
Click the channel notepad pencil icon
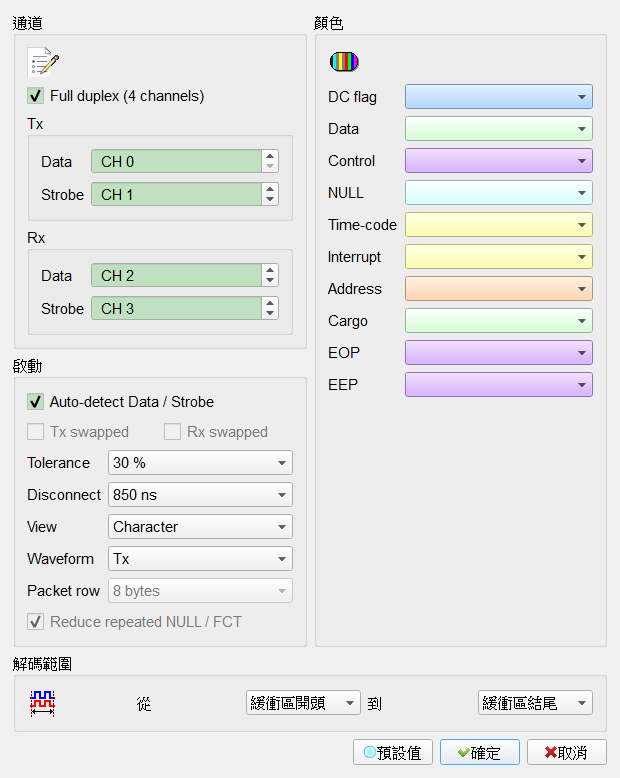point(43,62)
